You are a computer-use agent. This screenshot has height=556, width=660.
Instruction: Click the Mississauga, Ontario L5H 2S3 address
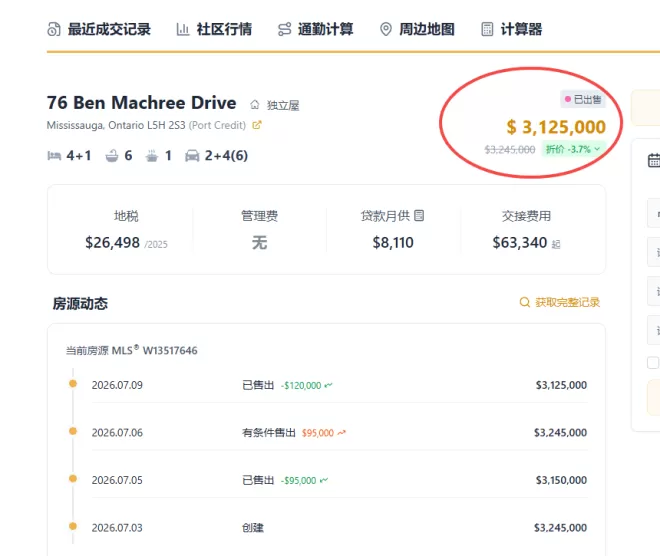point(116,125)
